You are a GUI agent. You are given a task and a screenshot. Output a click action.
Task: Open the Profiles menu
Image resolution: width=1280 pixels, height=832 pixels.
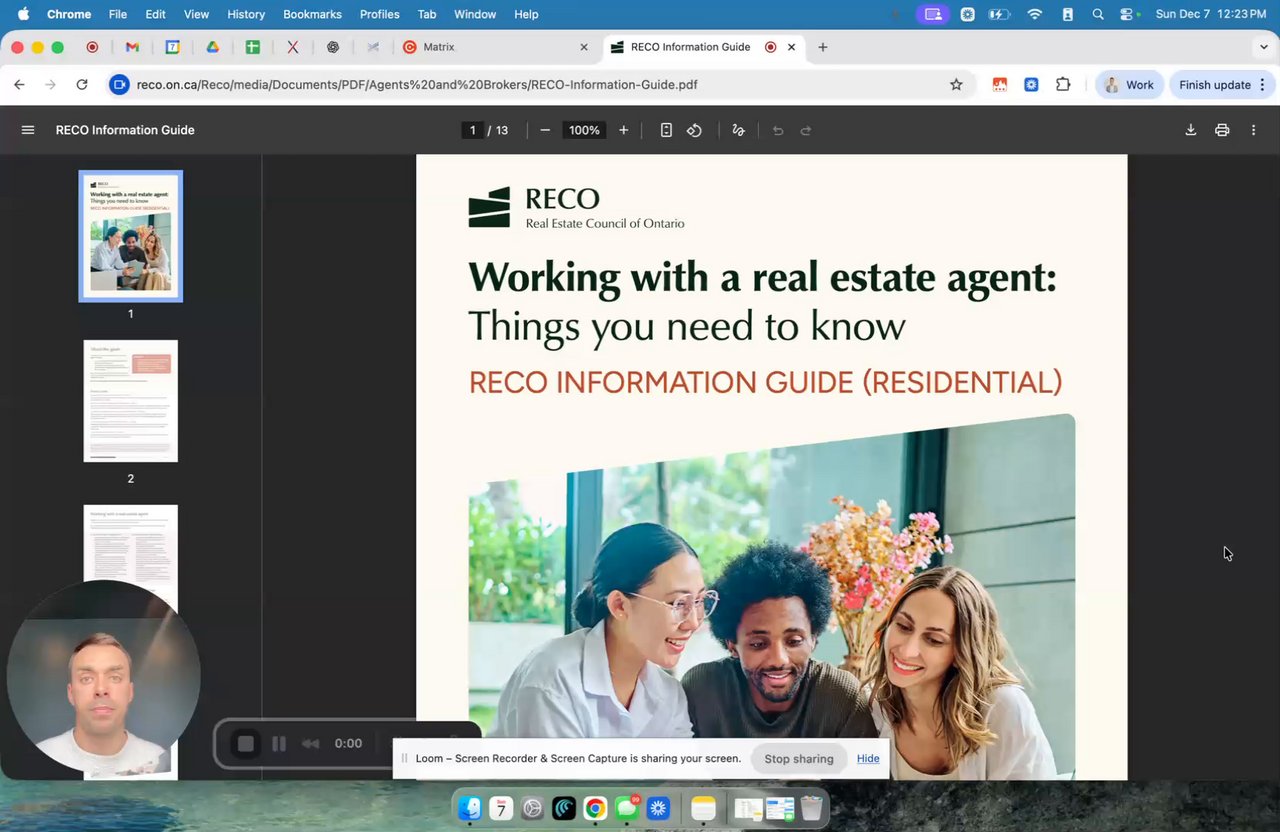pyautogui.click(x=380, y=14)
